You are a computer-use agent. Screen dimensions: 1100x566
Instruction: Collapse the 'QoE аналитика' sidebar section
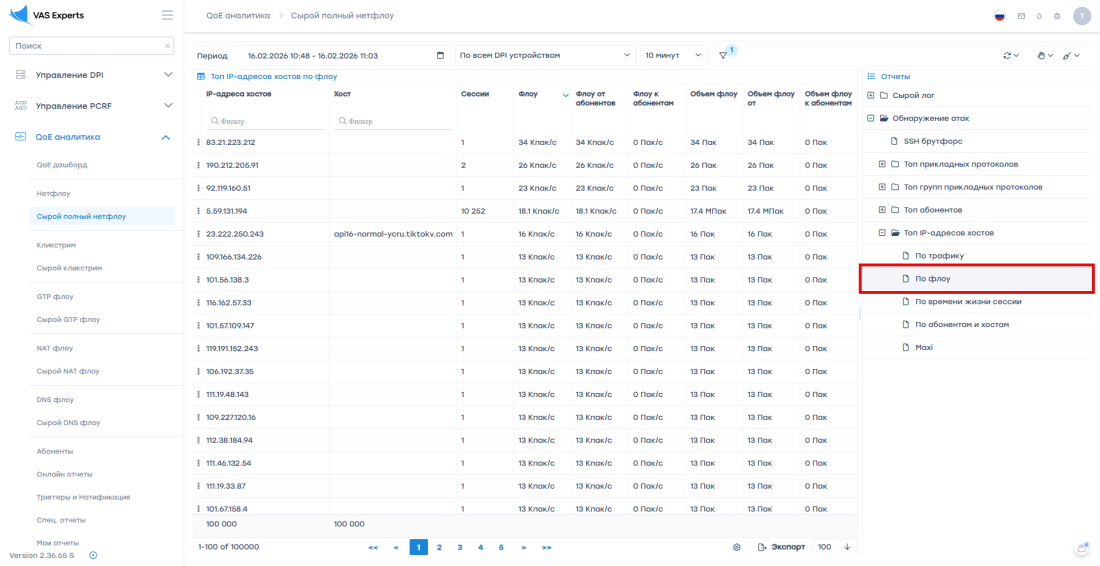[166, 137]
